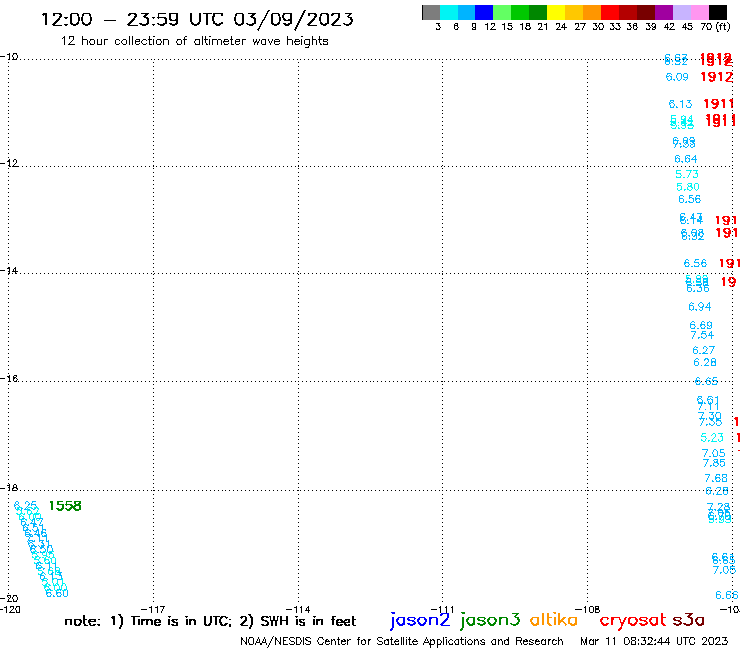
Task: Click the '6.09' wave height value
Action: pyautogui.click(x=677, y=77)
